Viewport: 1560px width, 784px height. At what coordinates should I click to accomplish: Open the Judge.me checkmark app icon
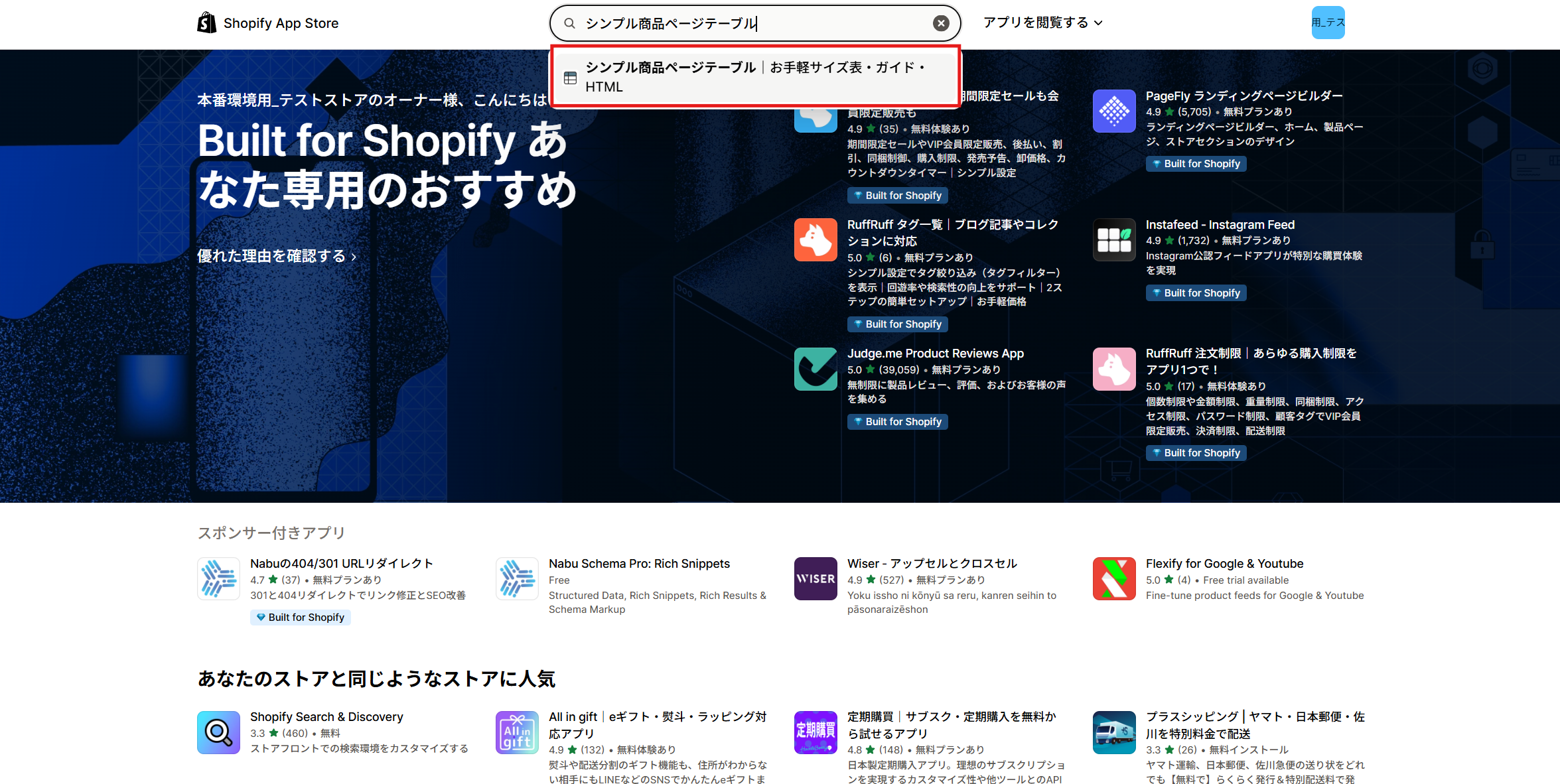pos(815,369)
